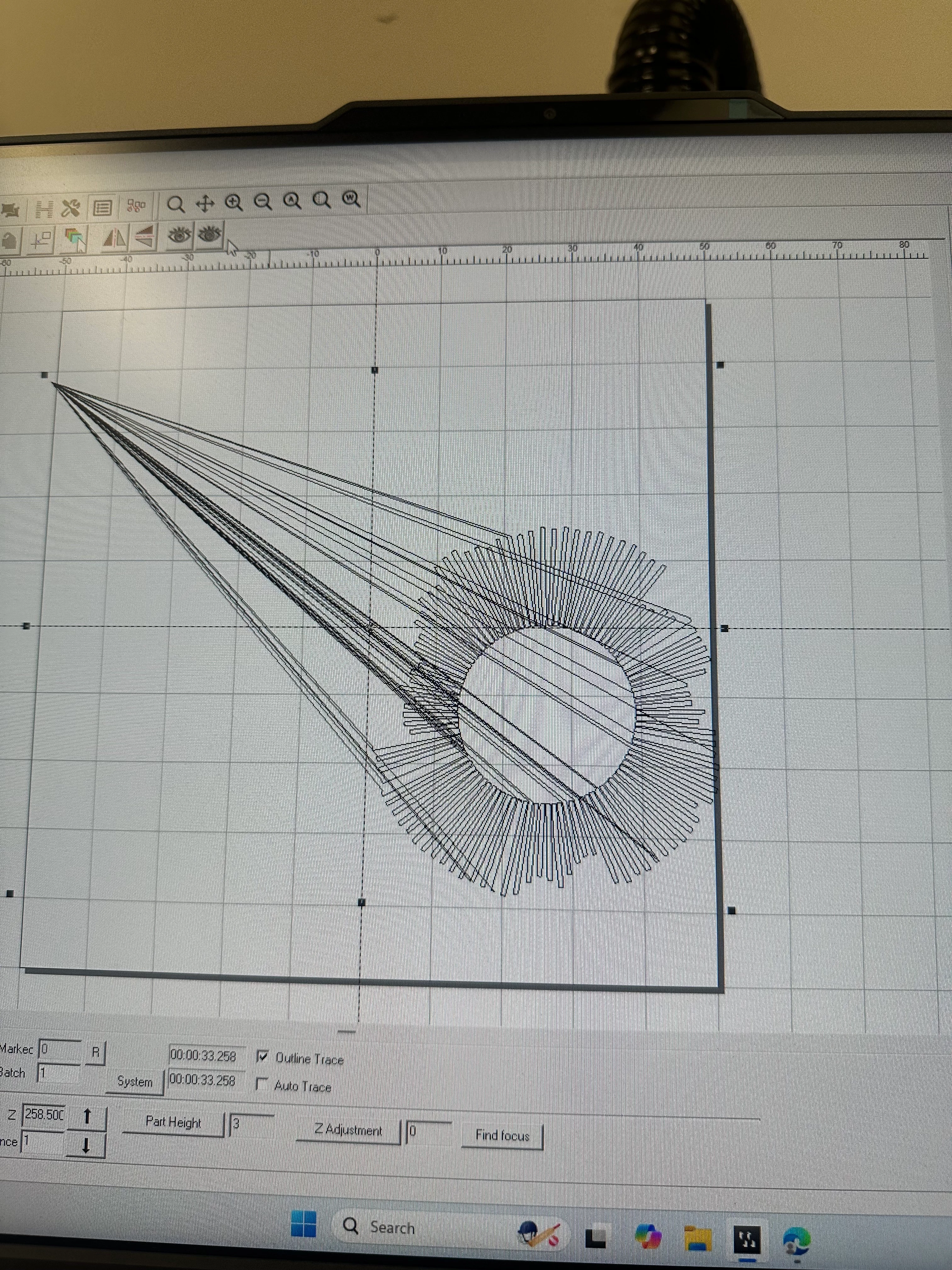
Task: Click the Z Adjustment value field
Action: [x=428, y=1132]
